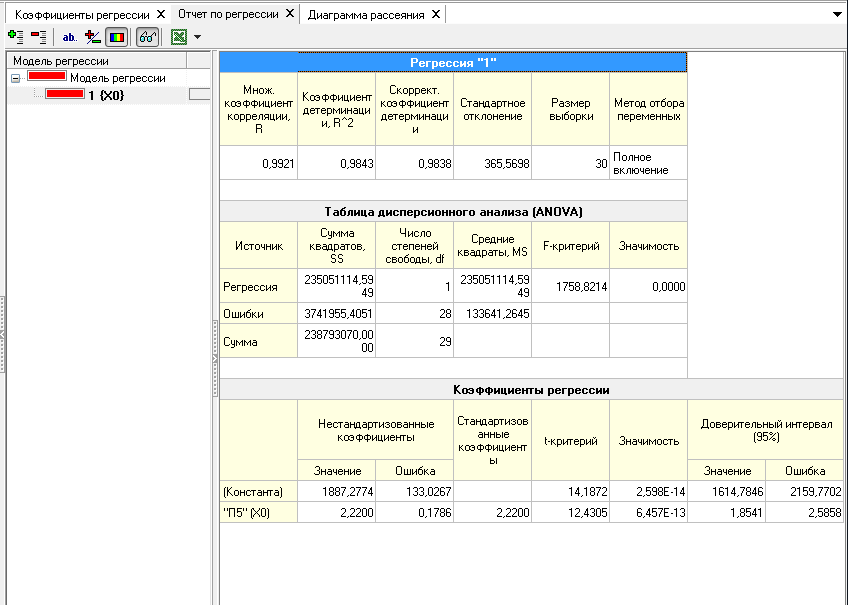Click the 'ab.' text format toolbar icon
This screenshot has height=605, width=848.
(70, 37)
